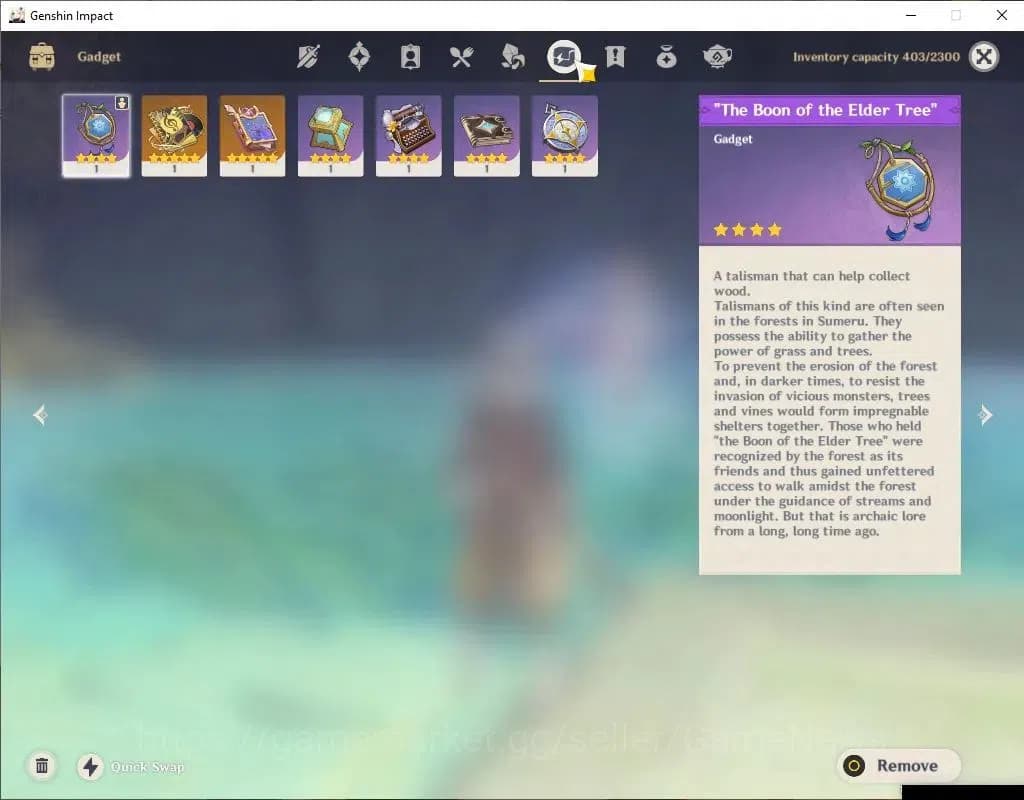Close the inventory with the X button
The height and width of the screenshot is (800, 1024).
point(984,57)
